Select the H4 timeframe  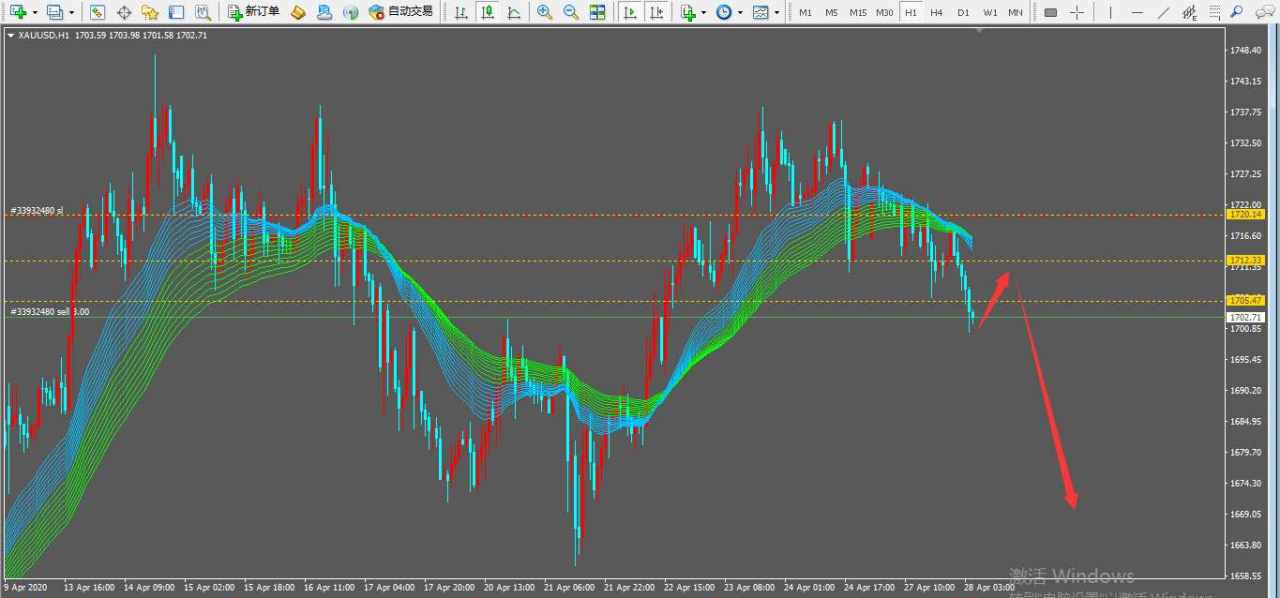(x=936, y=12)
